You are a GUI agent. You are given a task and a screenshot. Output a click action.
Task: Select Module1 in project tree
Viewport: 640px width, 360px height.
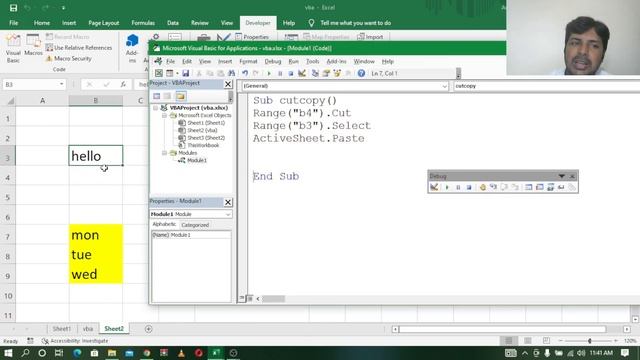pos(193,160)
